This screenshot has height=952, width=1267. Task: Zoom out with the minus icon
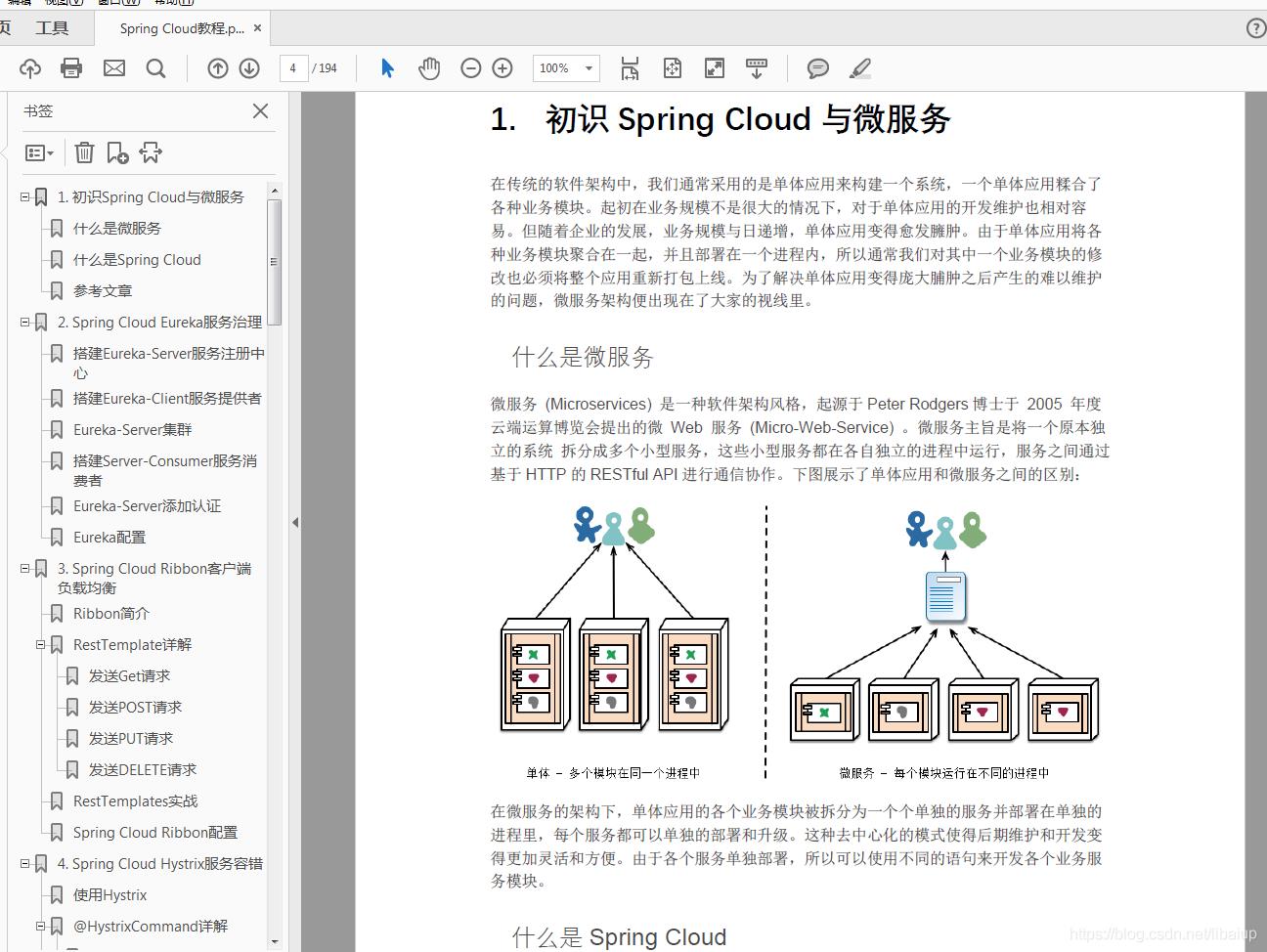[471, 68]
